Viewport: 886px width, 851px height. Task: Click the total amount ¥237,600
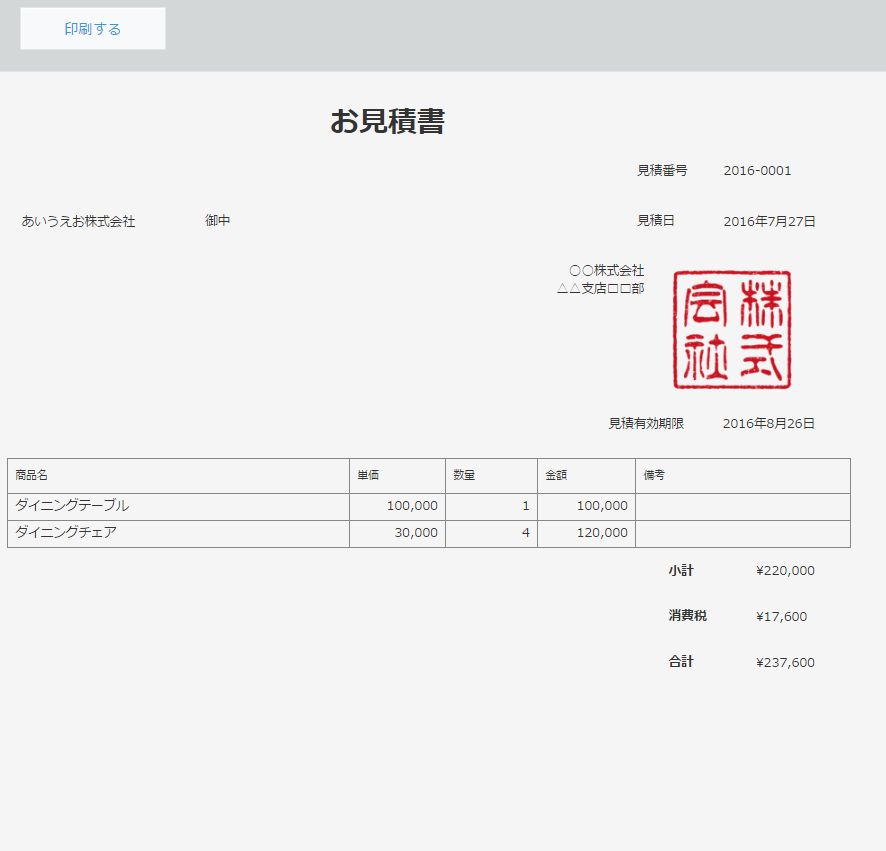point(785,663)
